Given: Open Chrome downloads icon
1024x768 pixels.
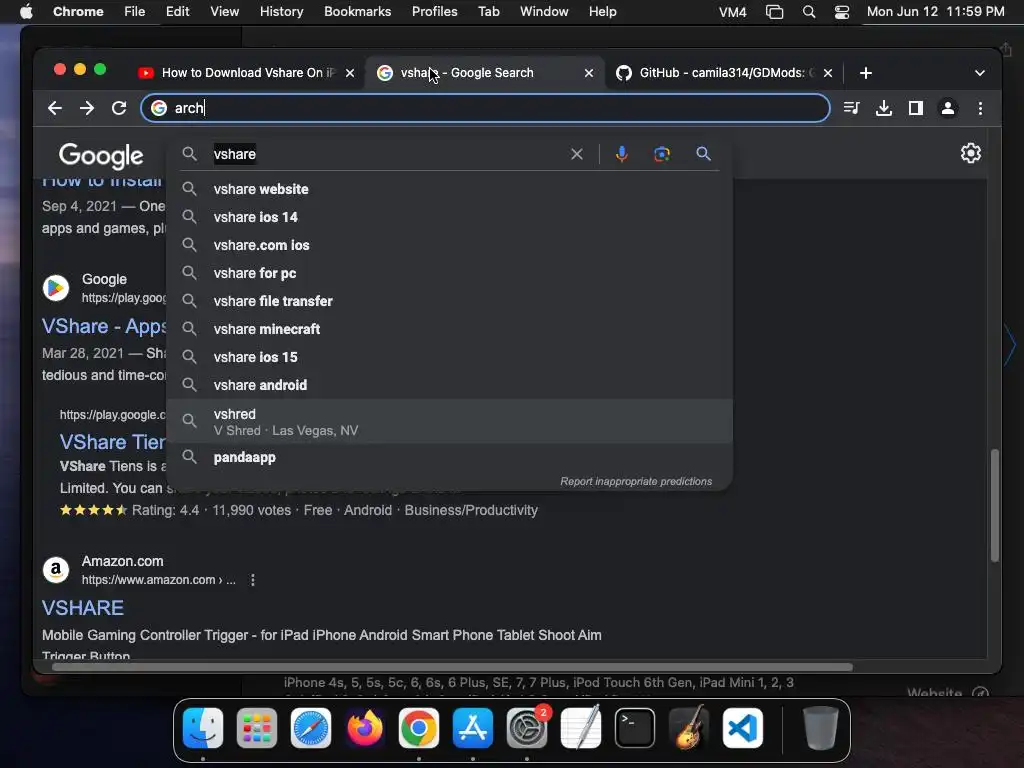Looking at the screenshot, I should (x=884, y=108).
